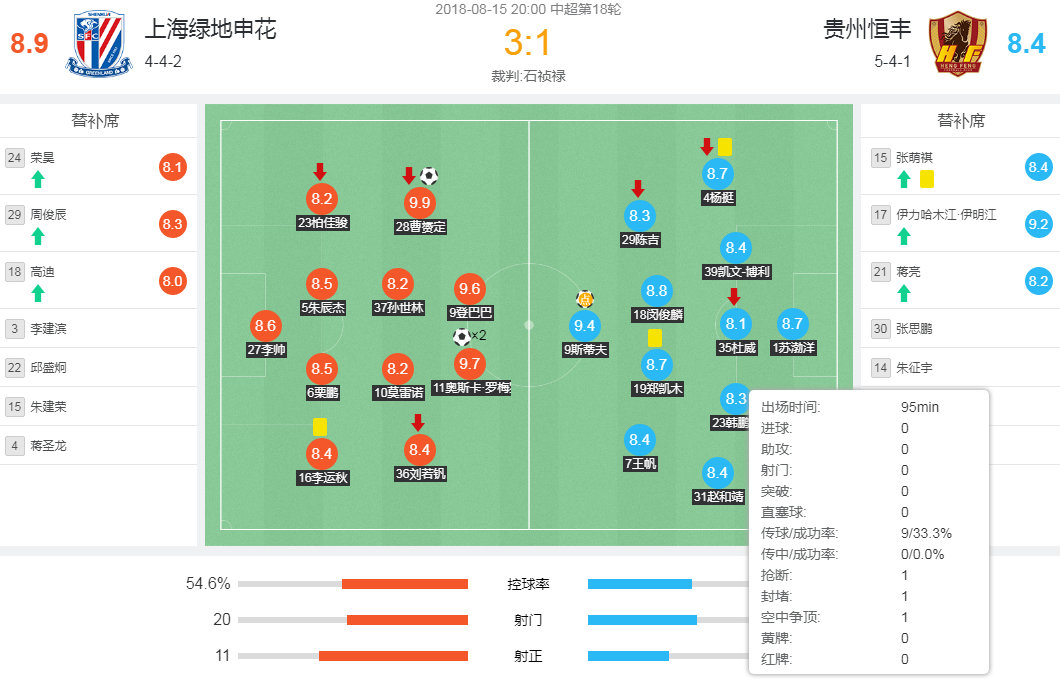Click the captain armband icon on 斯蒂夫
Screen dimensions: 1060x682
click(584, 299)
